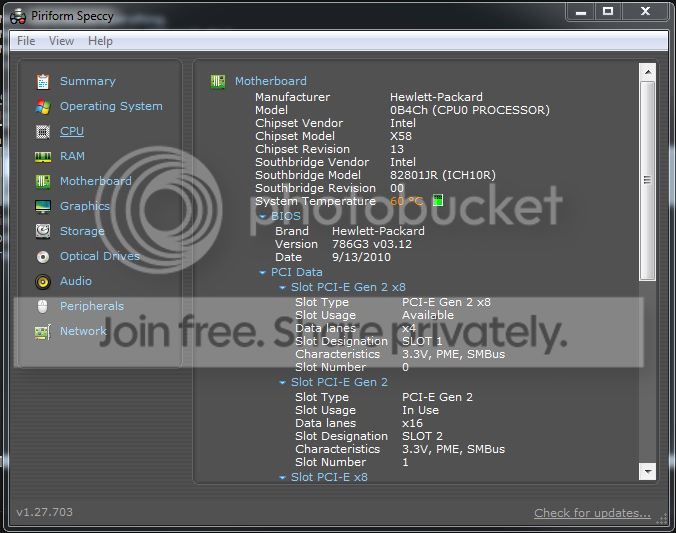Image resolution: width=676 pixels, height=533 pixels.
Task: Click the Network icon in sidebar
Action: pos(43,332)
